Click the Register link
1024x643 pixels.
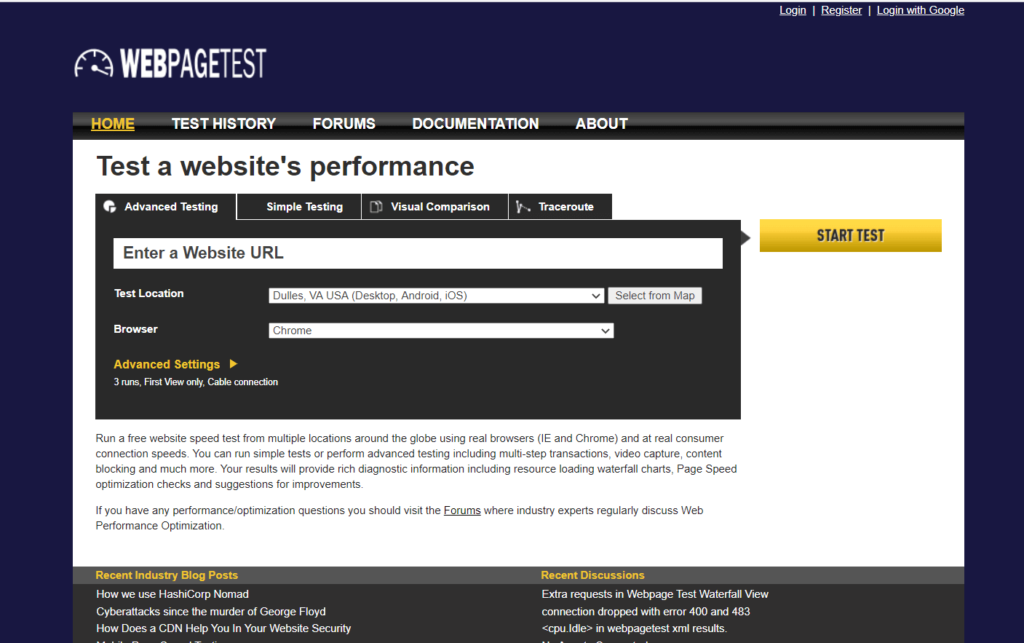click(x=841, y=10)
